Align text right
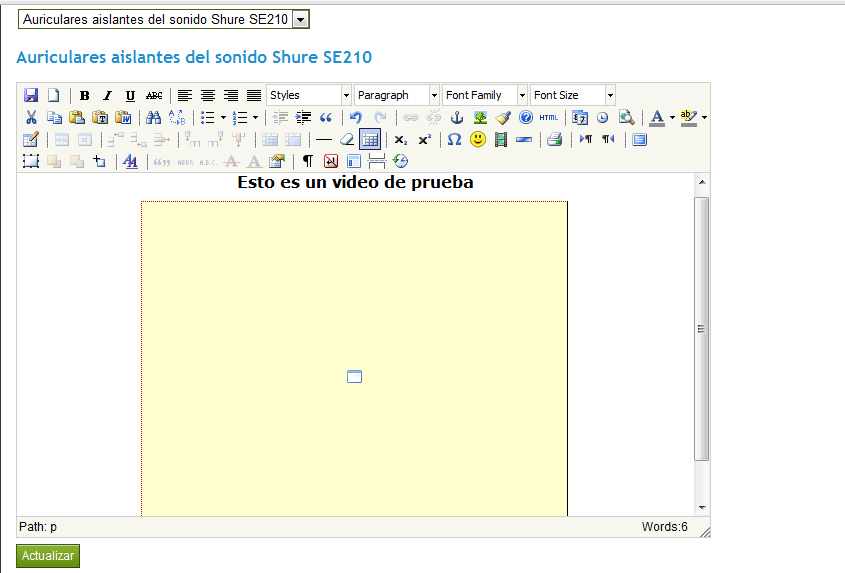The image size is (845, 573). click(x=231, y=95)
